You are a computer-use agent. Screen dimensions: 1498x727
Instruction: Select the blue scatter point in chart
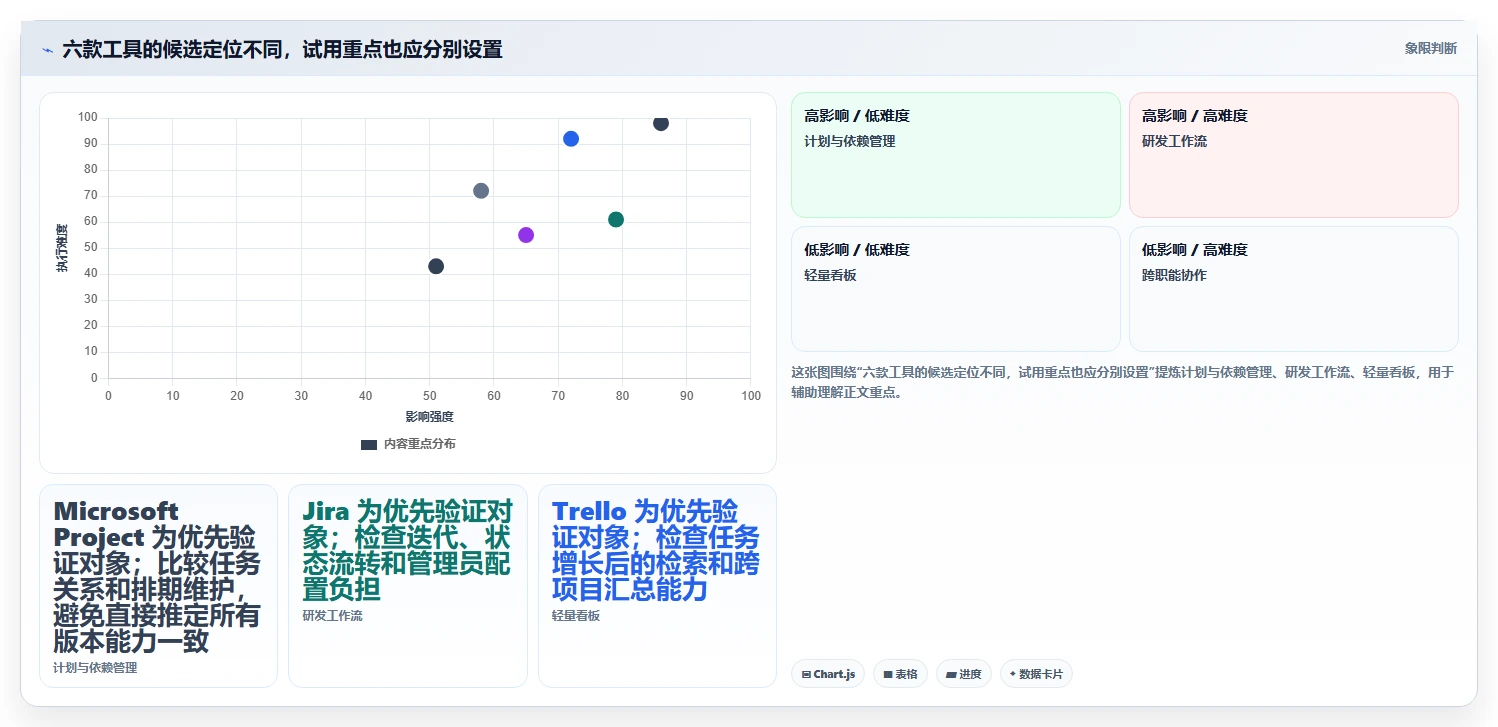coord(571,139)
